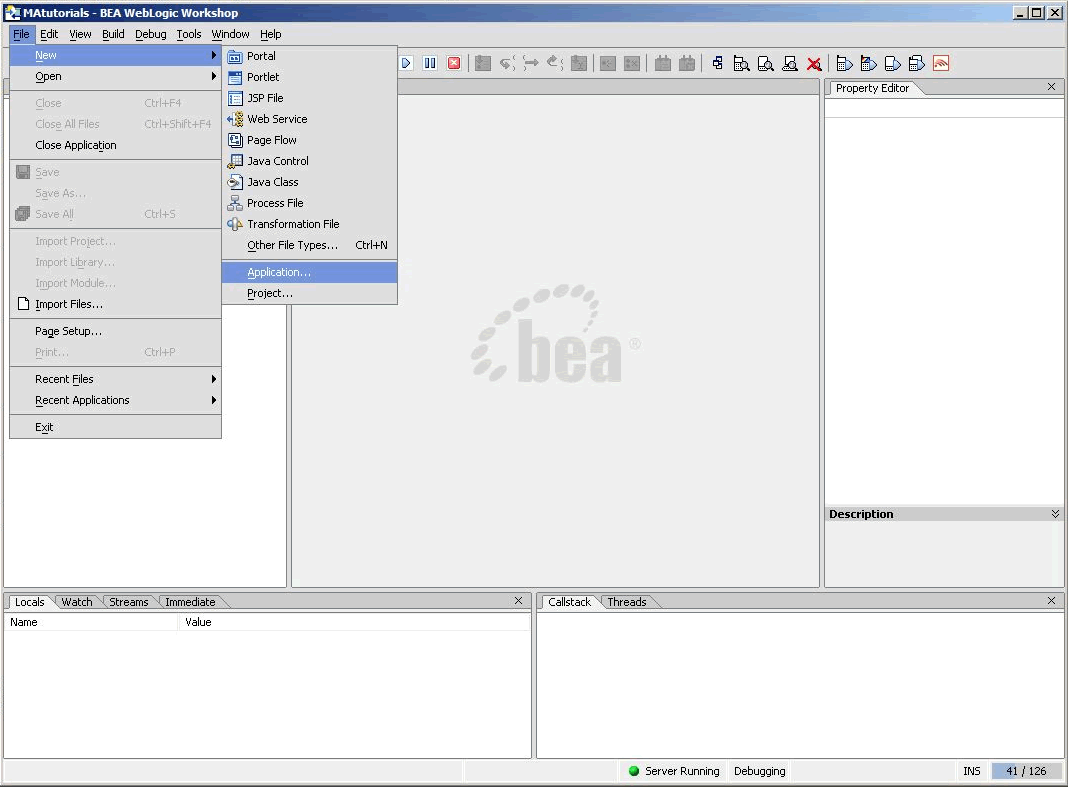1068x787 pixels.
Task: Click the Step Over arrow icon
Action: (531, 63)
